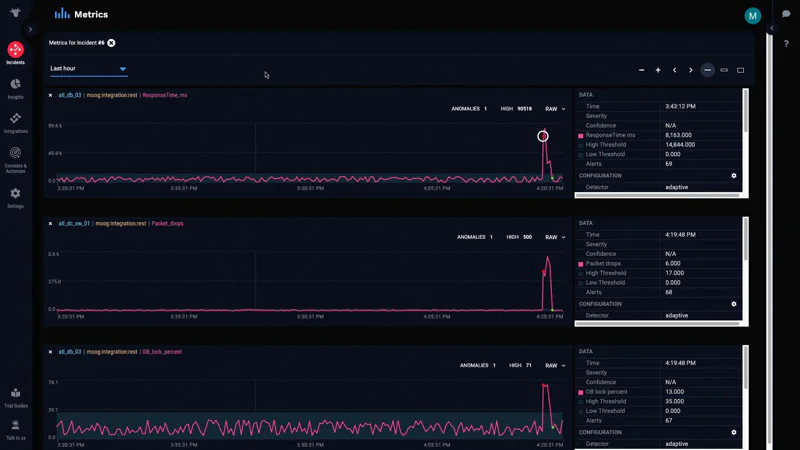Expand the left sidebar with chevron
The width and height of the screenshot is (800, 450).
(x=30, y=29)
